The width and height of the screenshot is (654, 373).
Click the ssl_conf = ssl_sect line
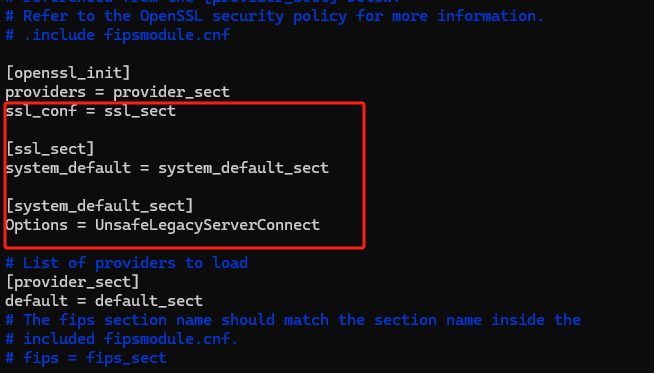pos(91,111)
